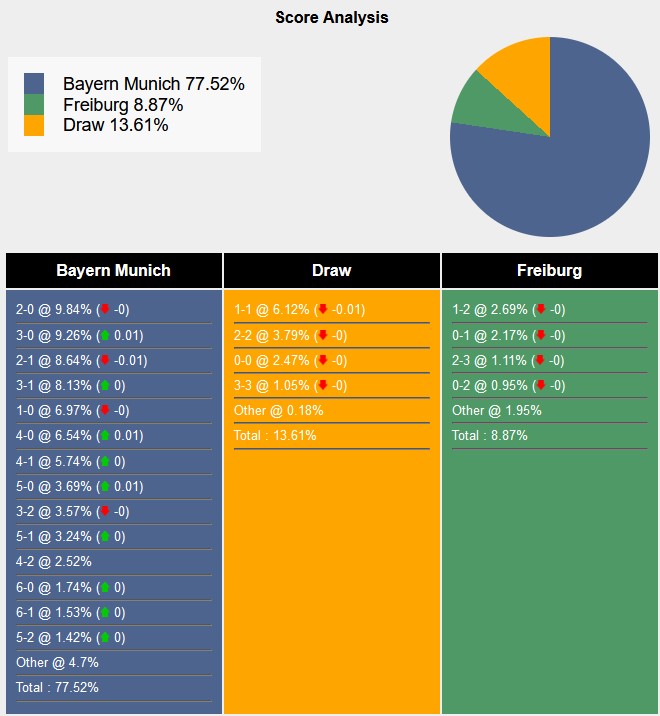Click the Score Analysis chart title
The width and height of the screenshot is (660, 716).
click(x=331, y=18)
